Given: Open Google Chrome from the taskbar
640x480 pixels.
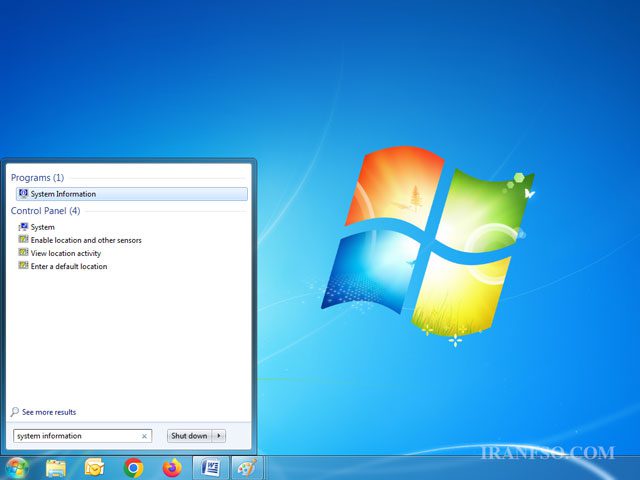Looking at the screenshot, I should [133, 468].
